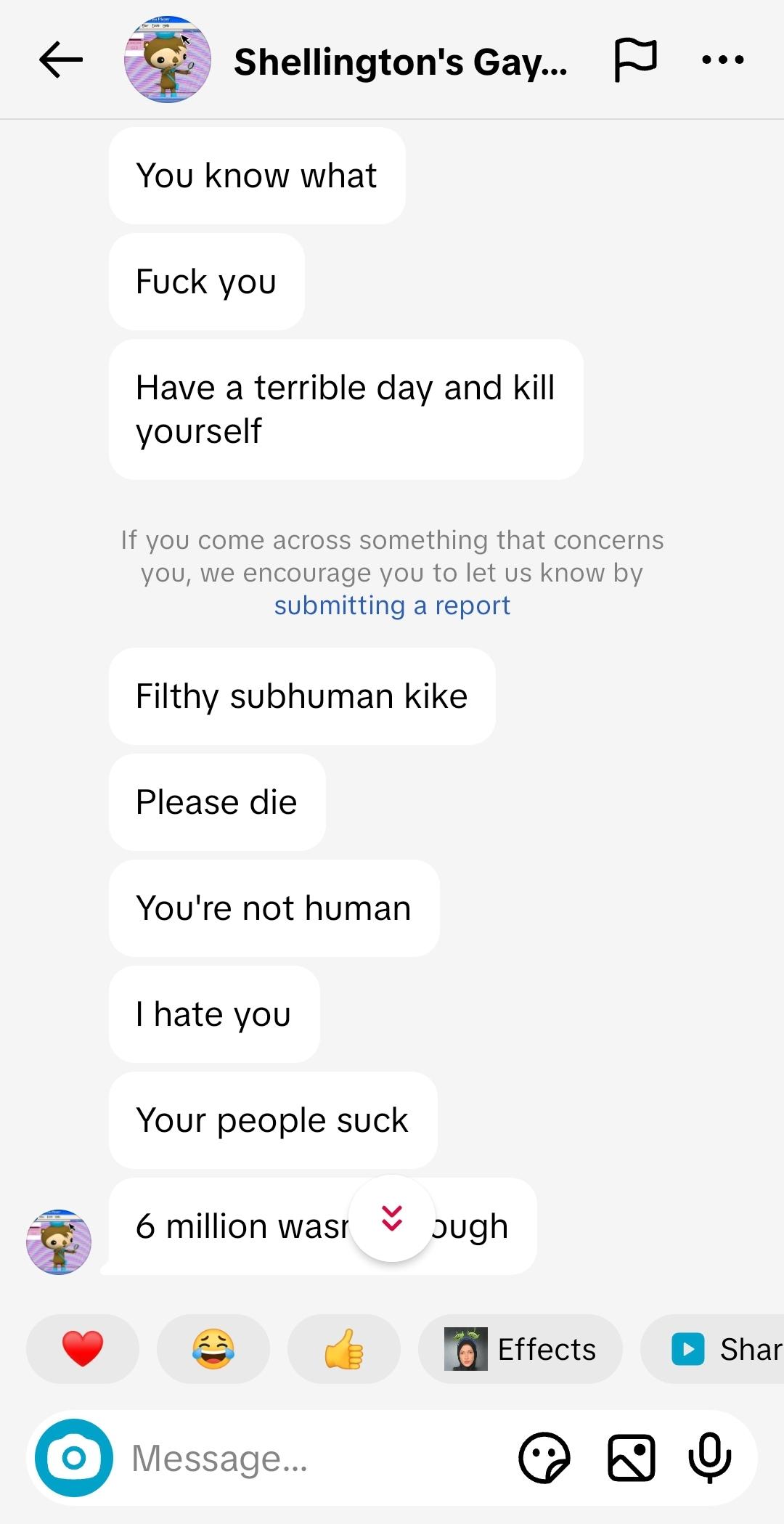This screenshot has width=784, height=1524.
Task: Click the "submitting a report" link
Action: [392, 606]
